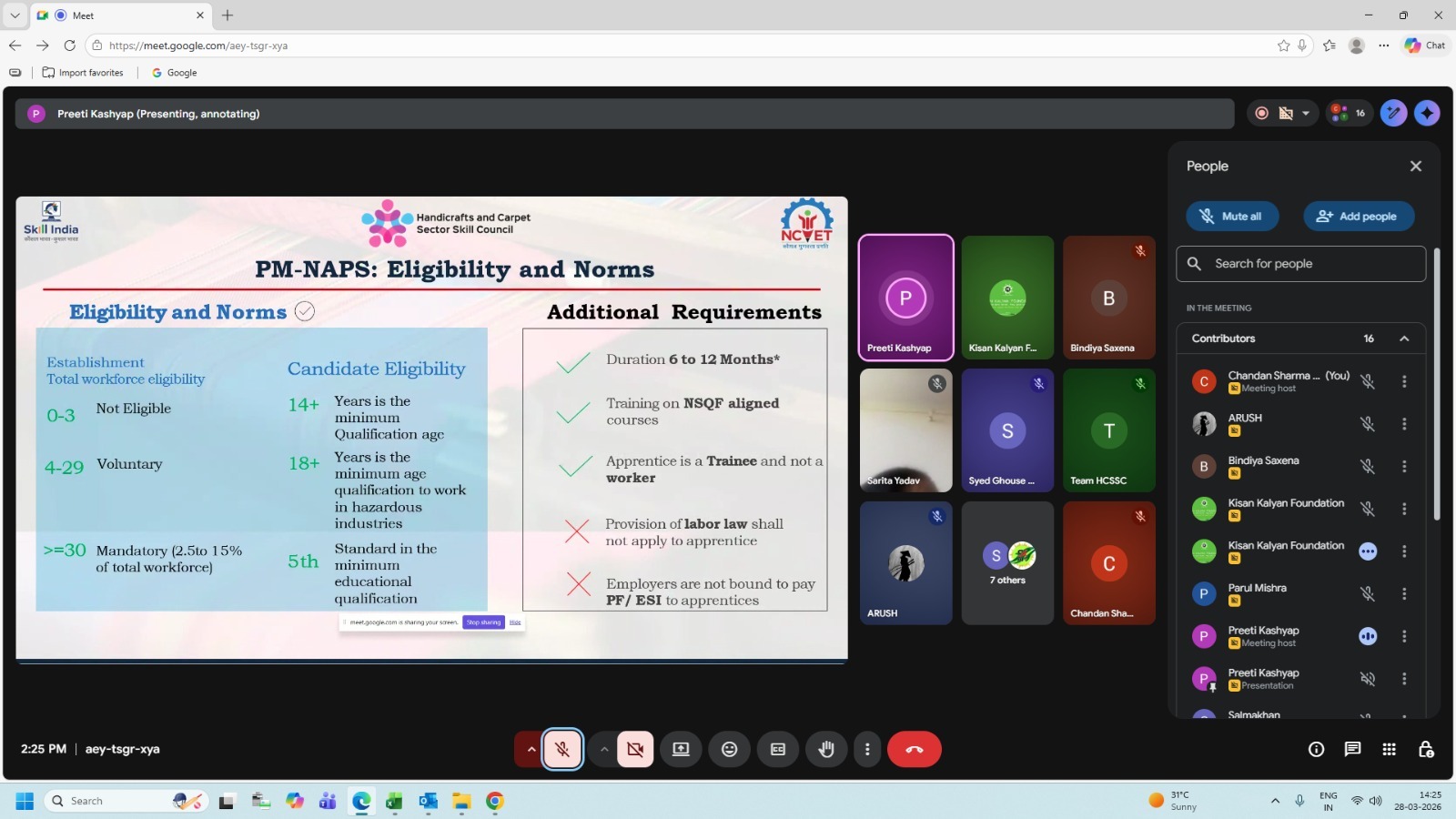Toggle the camera on or off
Screen dimensions: 1456x819
(635, 749)
